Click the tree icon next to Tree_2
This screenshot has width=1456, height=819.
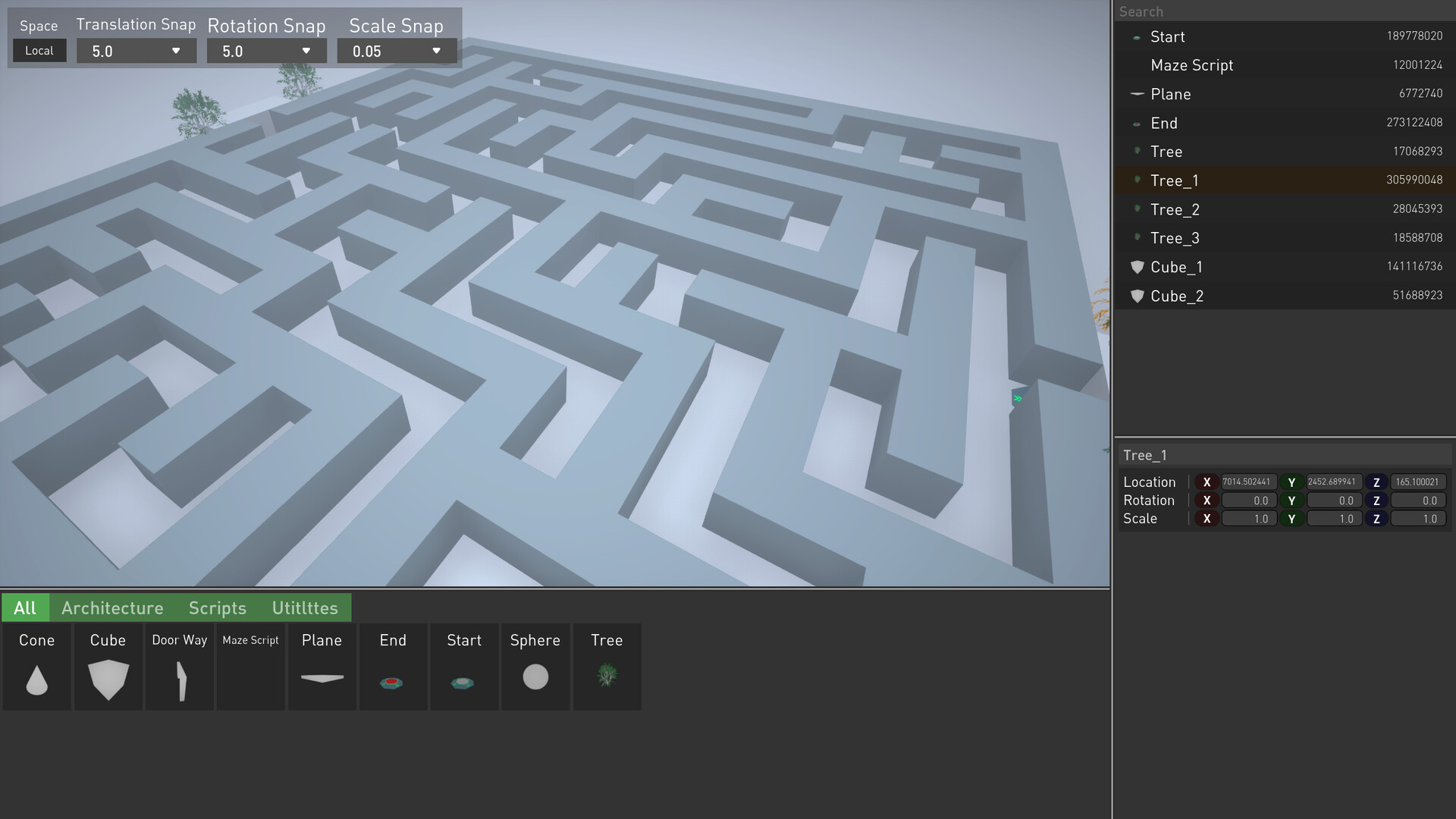point(1137,209)
